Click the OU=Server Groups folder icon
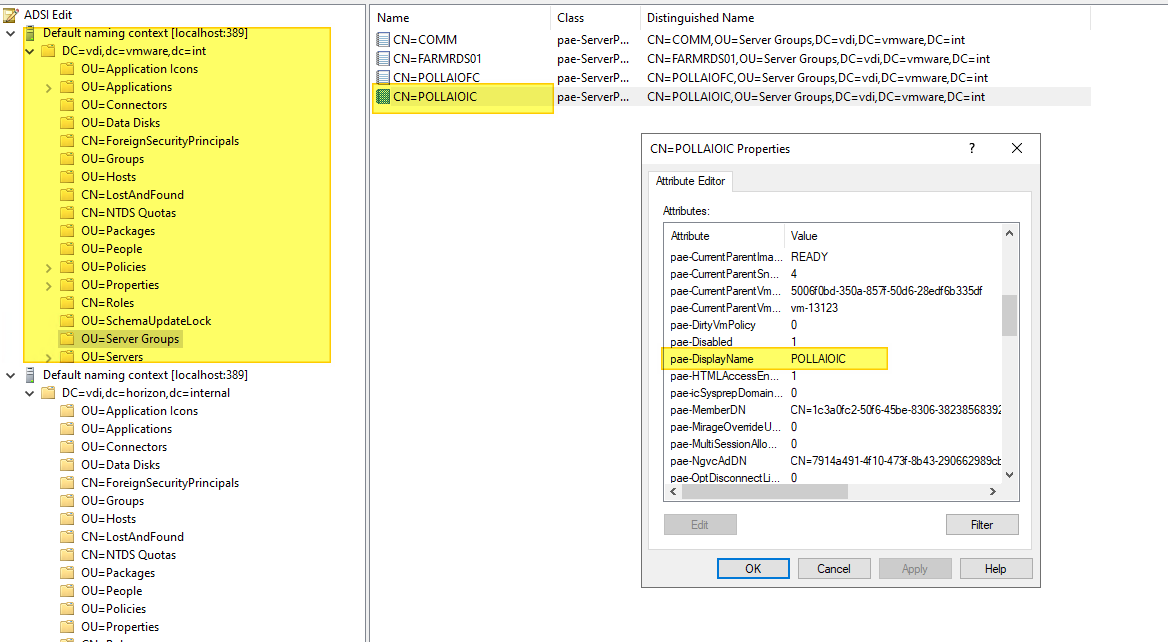The height and width of the screenshot is (642, 1168). coord(67,339)
